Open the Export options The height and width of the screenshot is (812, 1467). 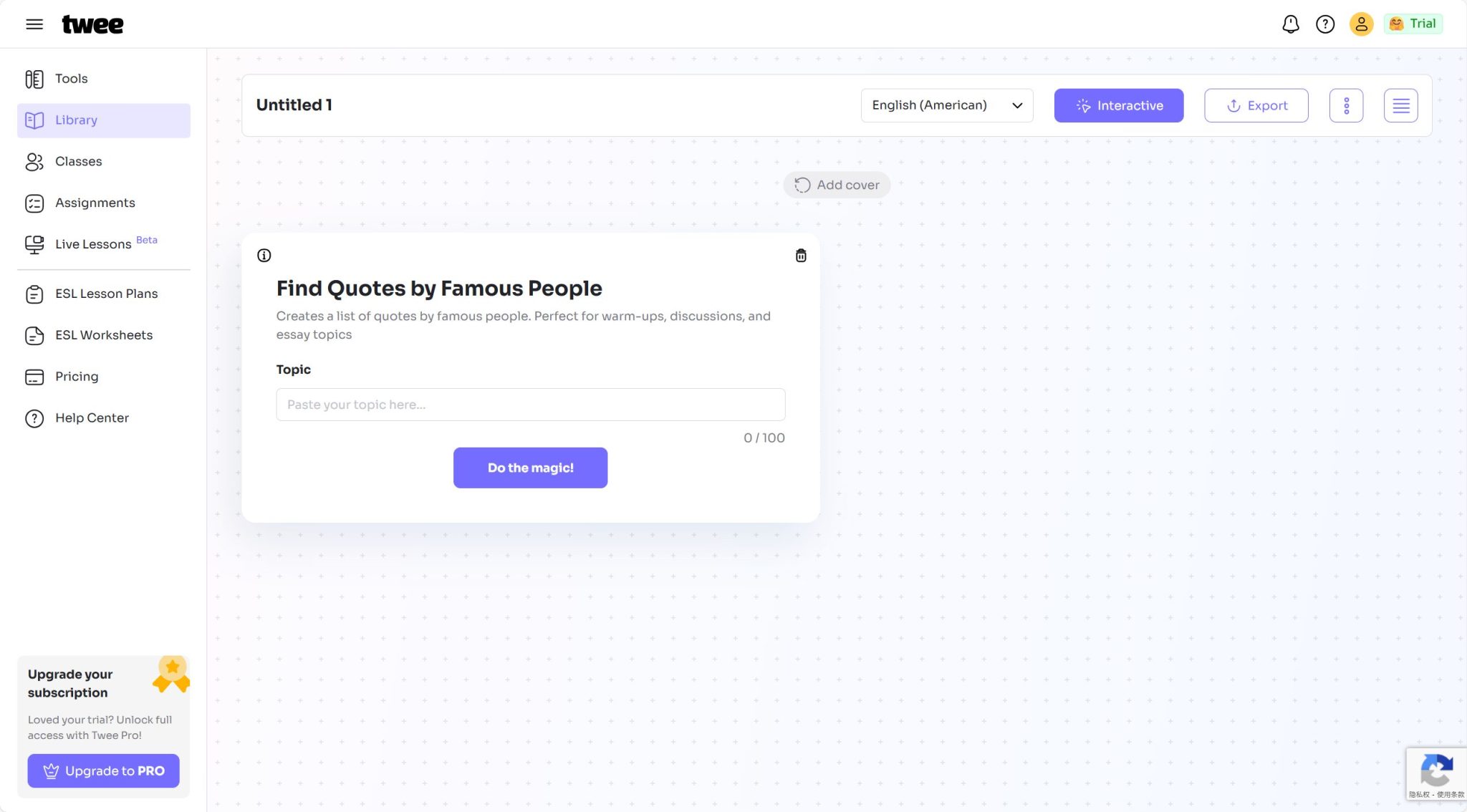click(x=1256, y=106)
